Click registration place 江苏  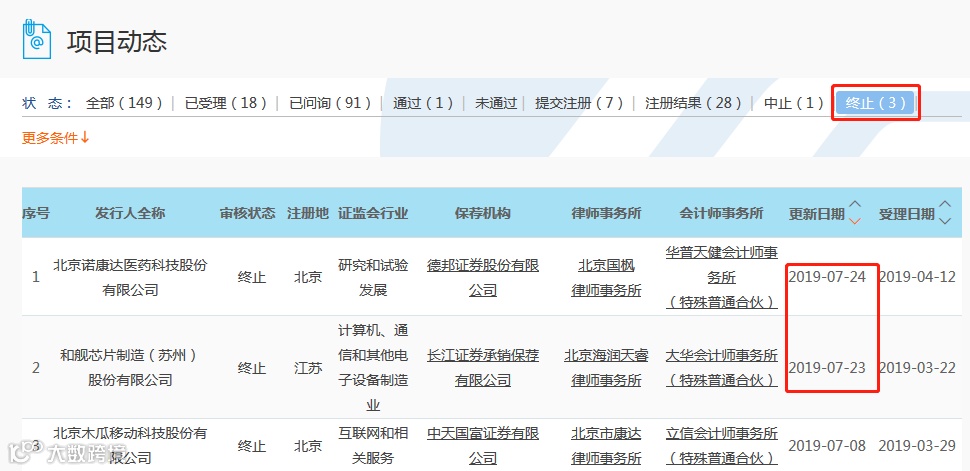[x=308, y=368]
